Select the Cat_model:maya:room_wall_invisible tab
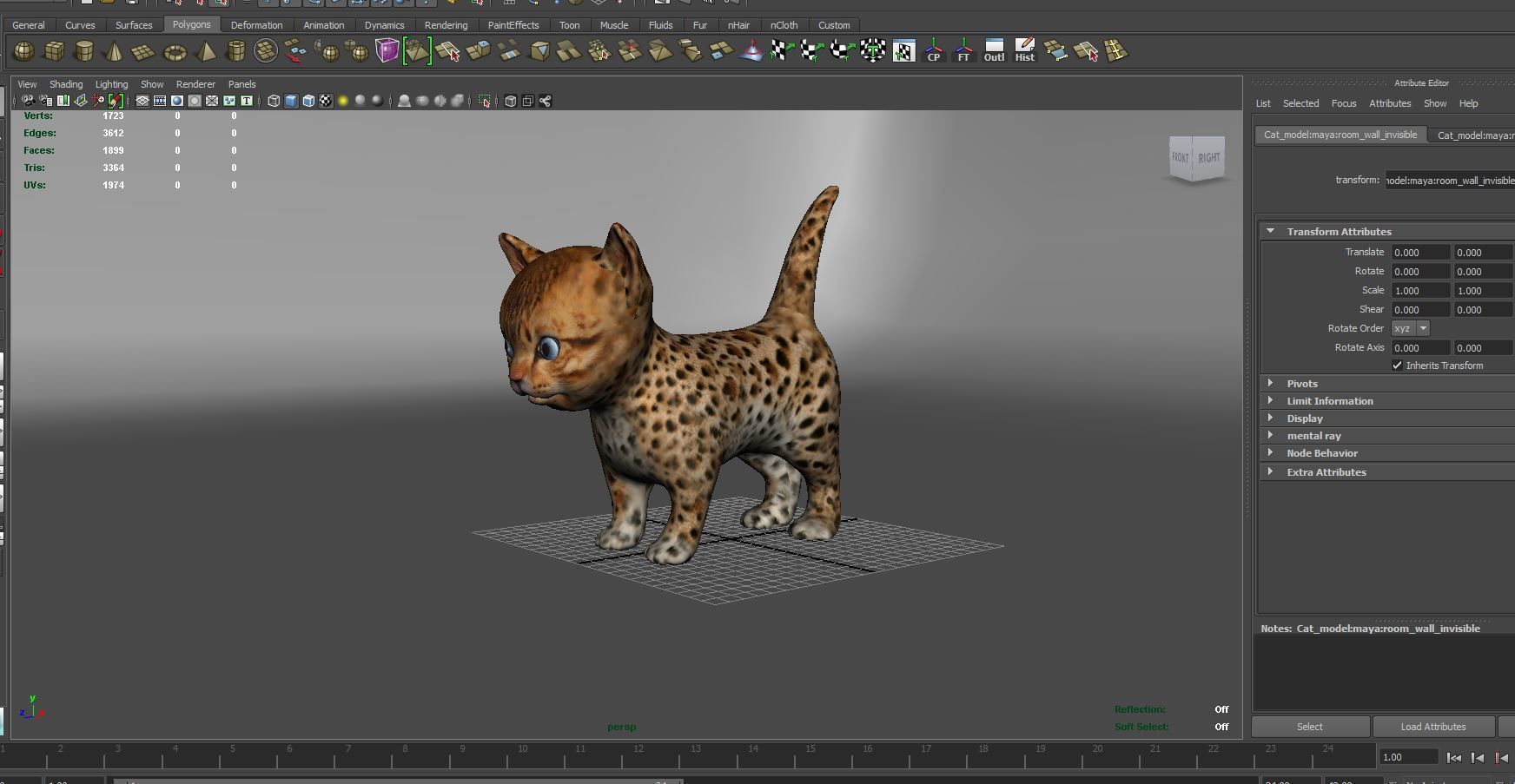Viewport: 1515px width, 784px height. pyautogui.click(x=1340, y=135)
